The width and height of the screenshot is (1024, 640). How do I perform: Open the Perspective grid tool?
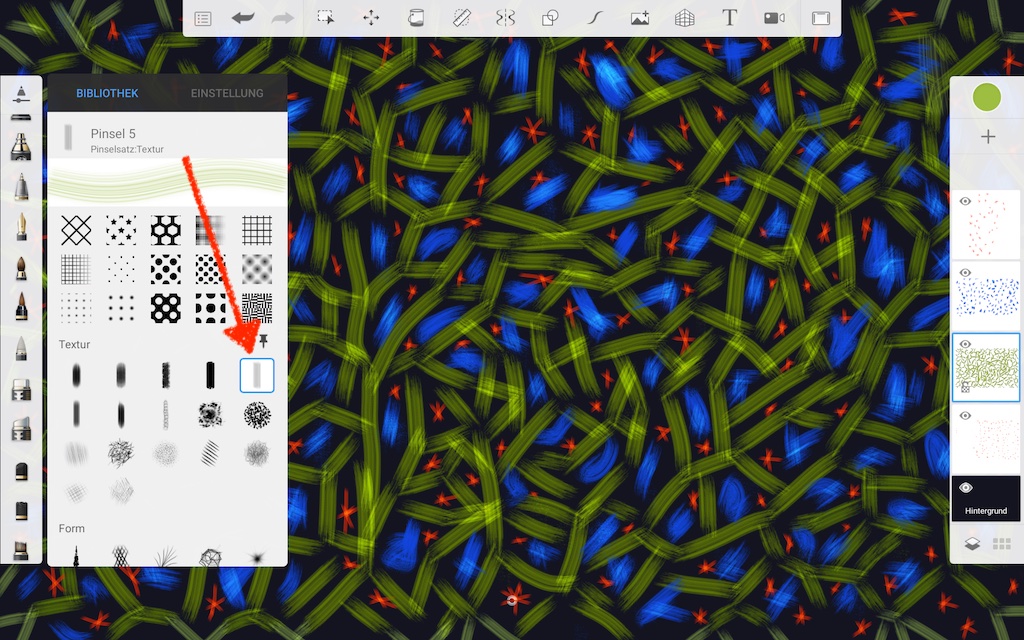click(684, 18)
